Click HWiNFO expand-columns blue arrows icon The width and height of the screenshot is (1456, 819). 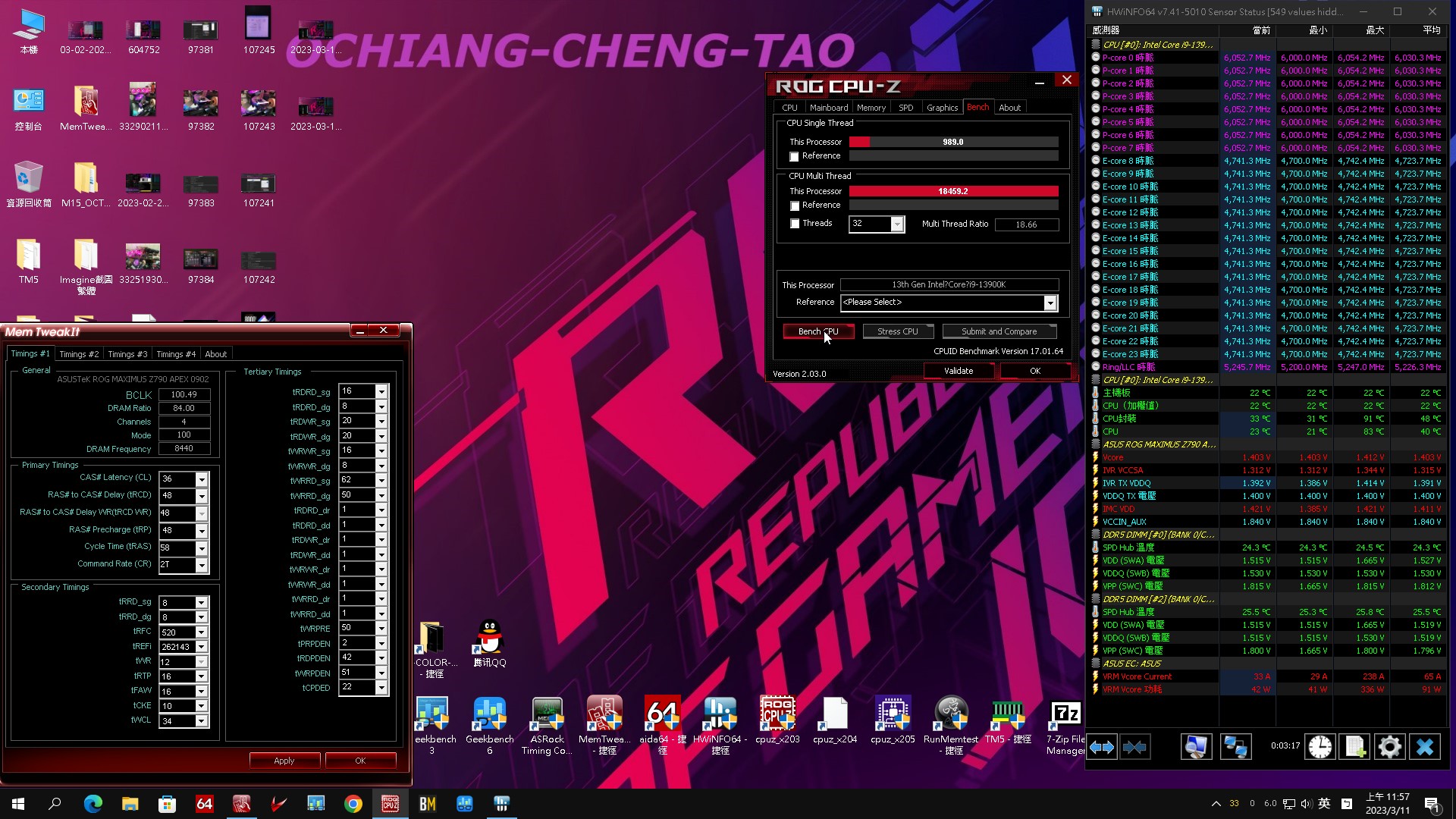[1102, 747]
